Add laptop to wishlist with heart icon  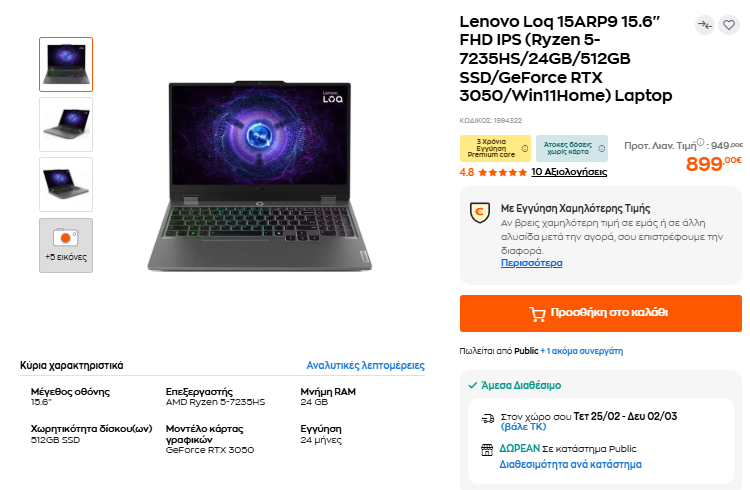728,25
